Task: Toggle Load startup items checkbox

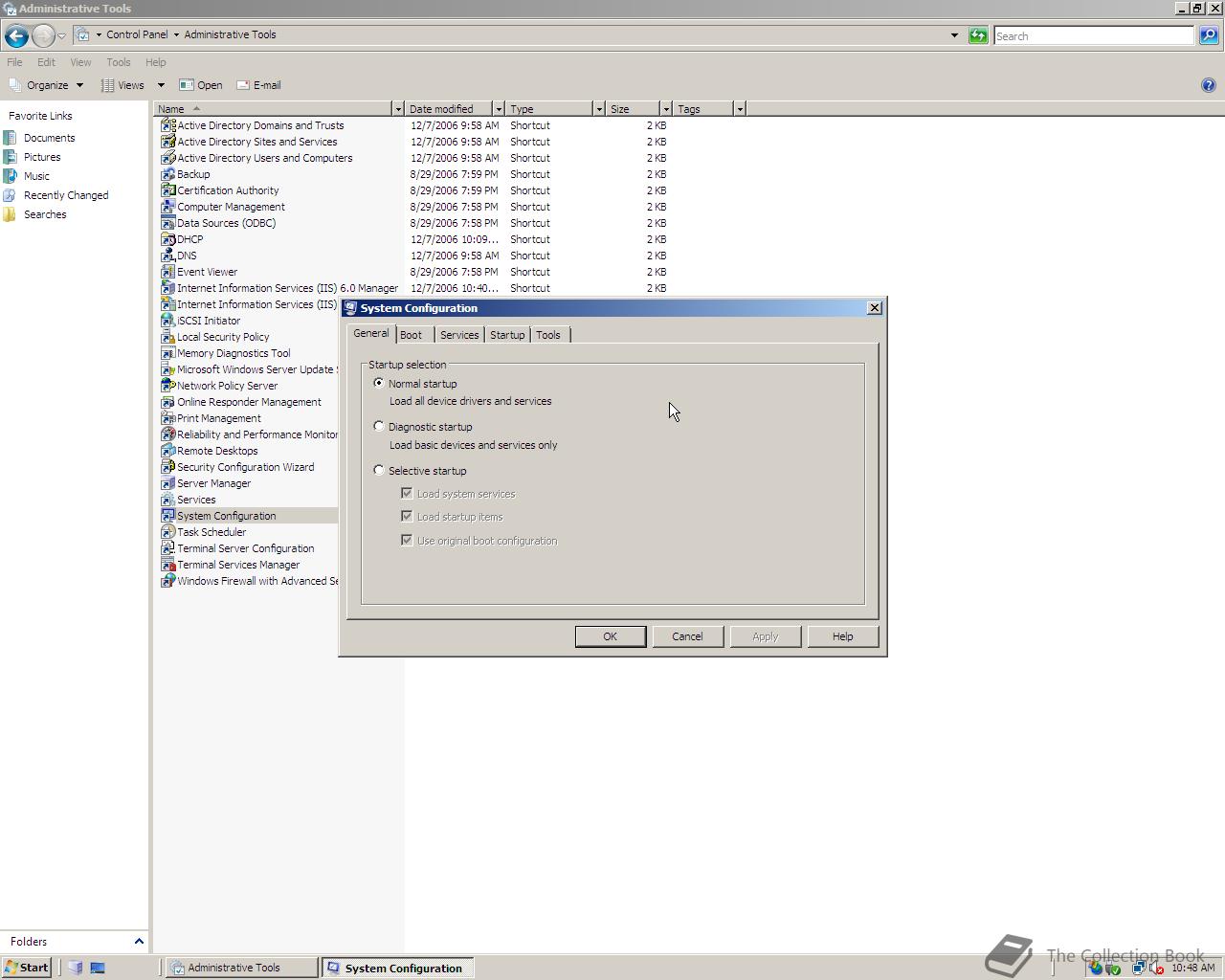Action: [x=407, y=516]
